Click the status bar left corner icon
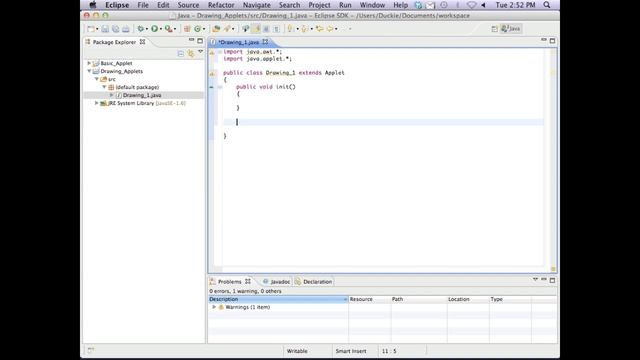This screenshot has height=360, width=640. coord(91,350)
